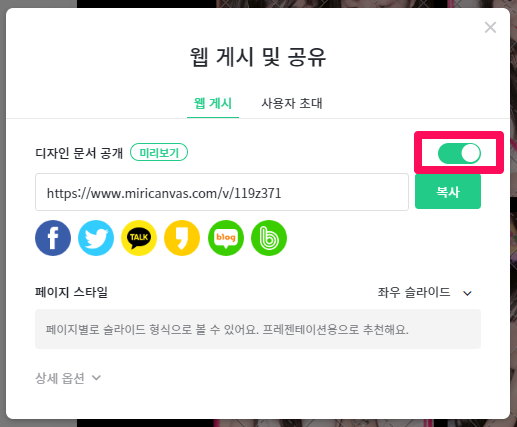The width and height of the screenshot is (517, 427).
Task: Share to Naver blog icon
Action: (226, 238)
